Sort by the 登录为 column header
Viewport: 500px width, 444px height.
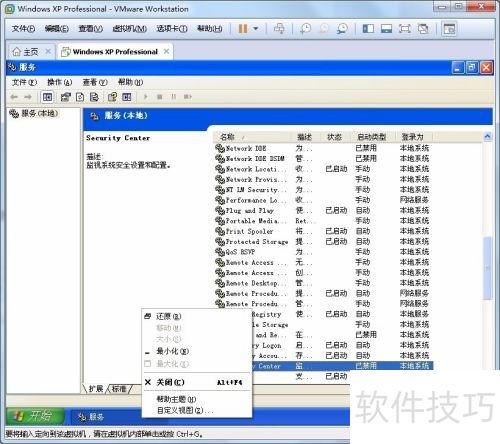(x=414, y=137)
